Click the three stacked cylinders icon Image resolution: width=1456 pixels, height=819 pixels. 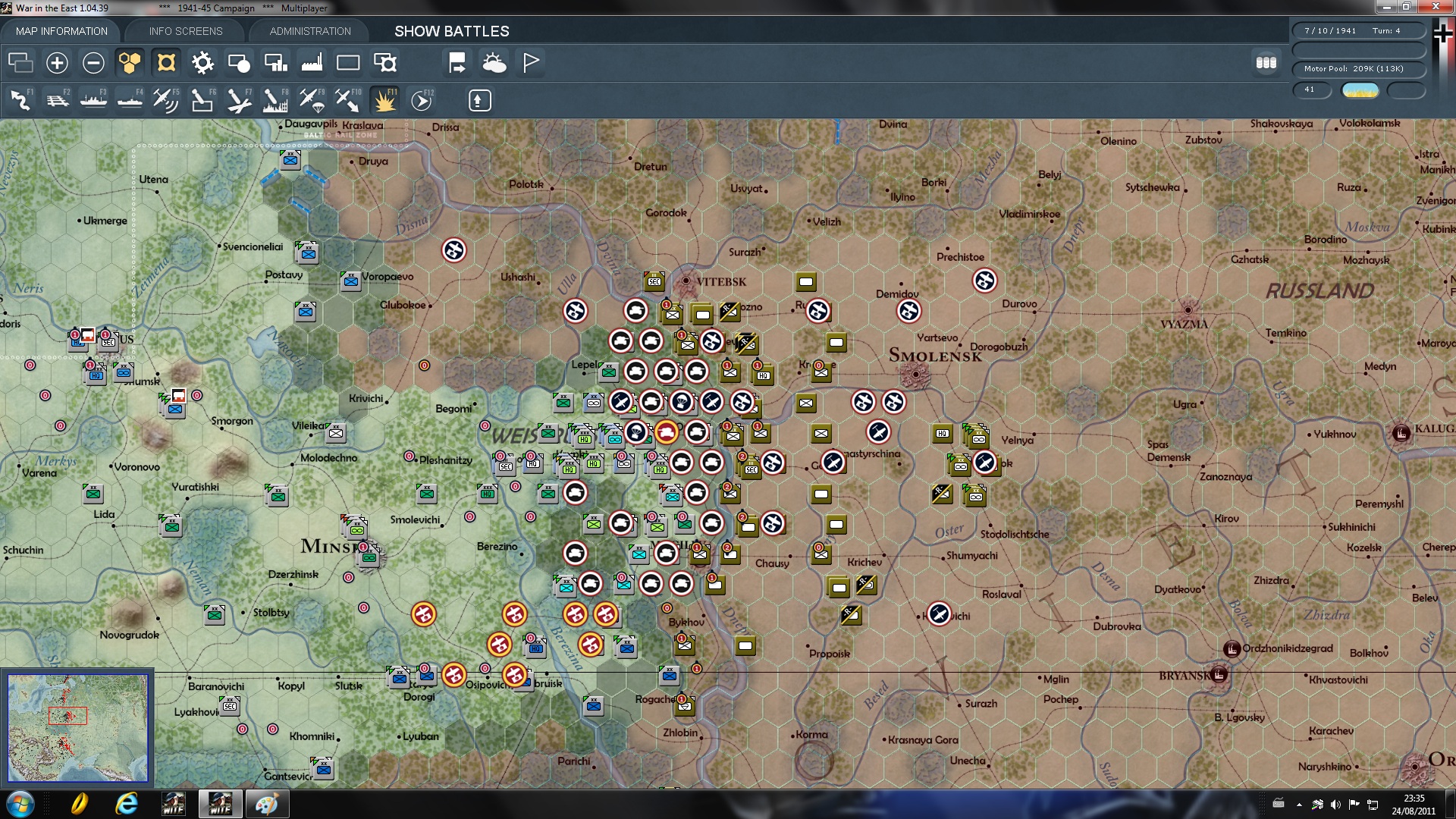(x=1266, y=63)
